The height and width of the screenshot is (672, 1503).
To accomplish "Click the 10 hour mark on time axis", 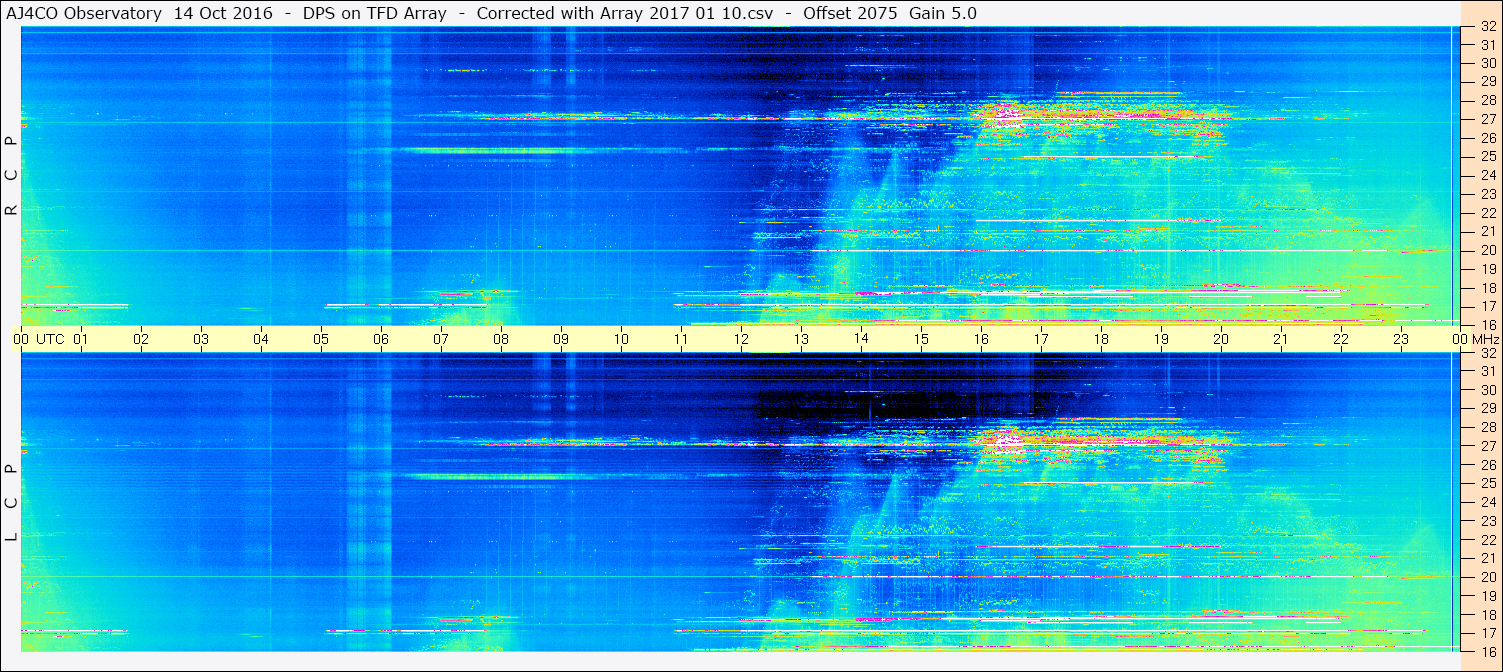I will pos(621,339).
